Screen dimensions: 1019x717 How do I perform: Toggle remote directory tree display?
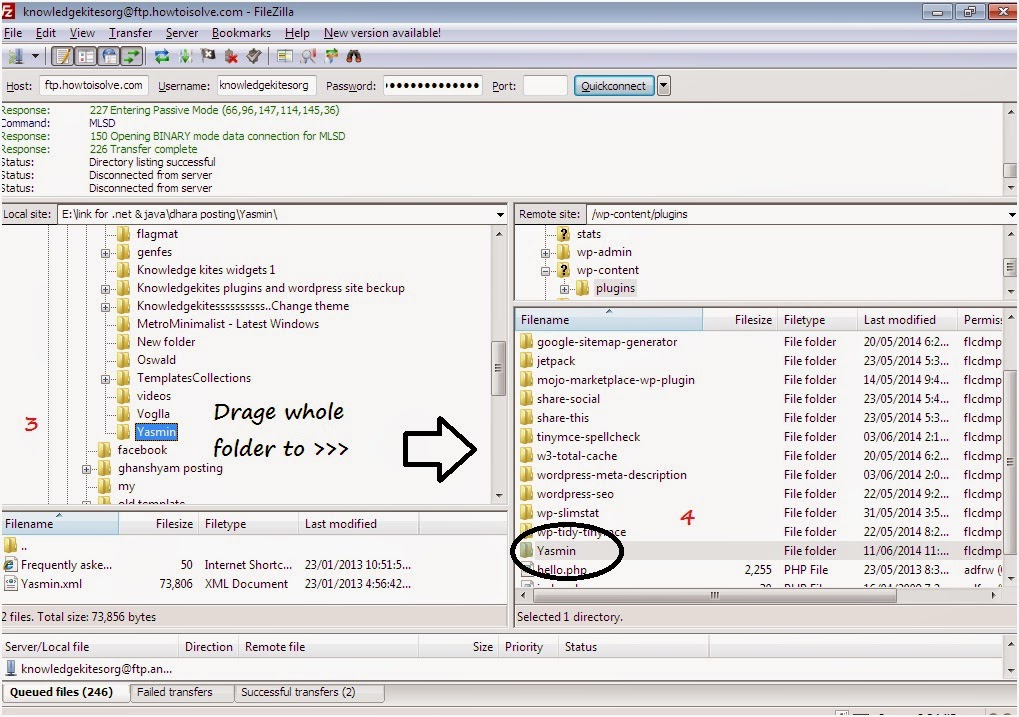click(109, 57)
